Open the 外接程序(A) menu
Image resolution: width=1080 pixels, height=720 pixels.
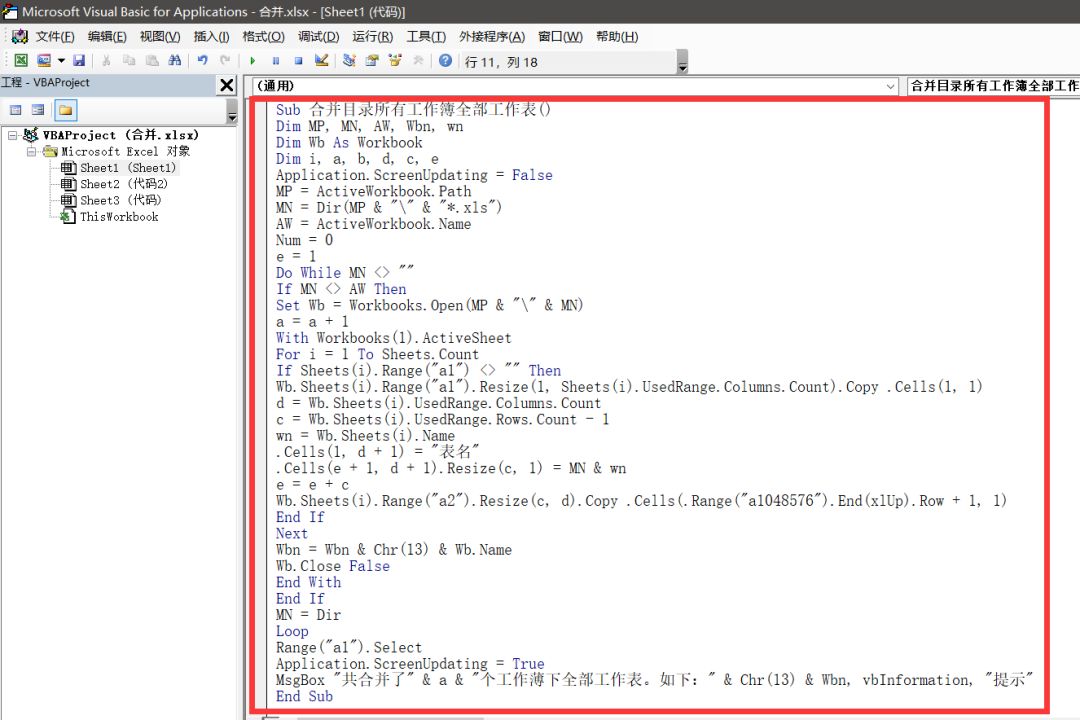pos(492,37)
